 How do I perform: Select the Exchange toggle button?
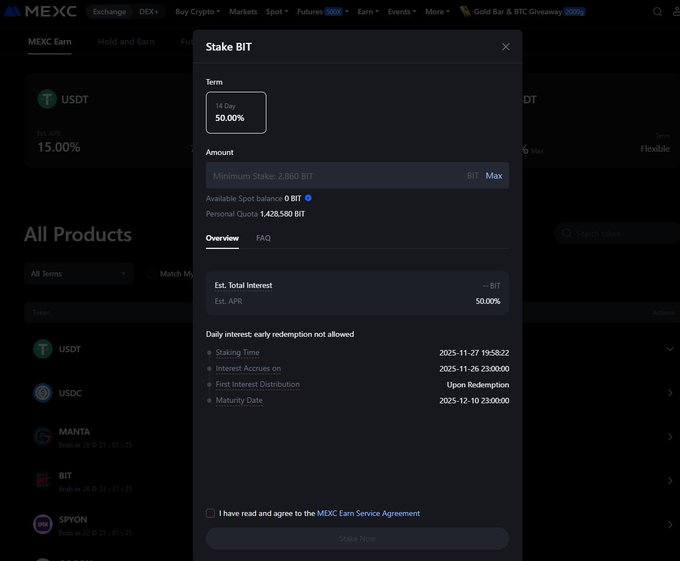pyautogui.click(x=109, y=12)
